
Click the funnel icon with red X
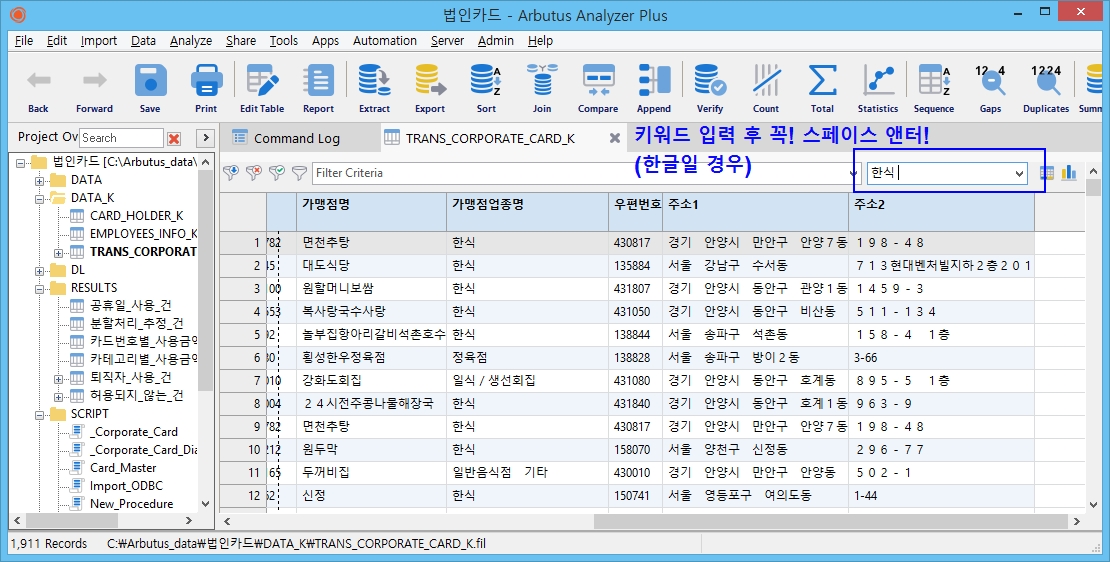(253, 173)
